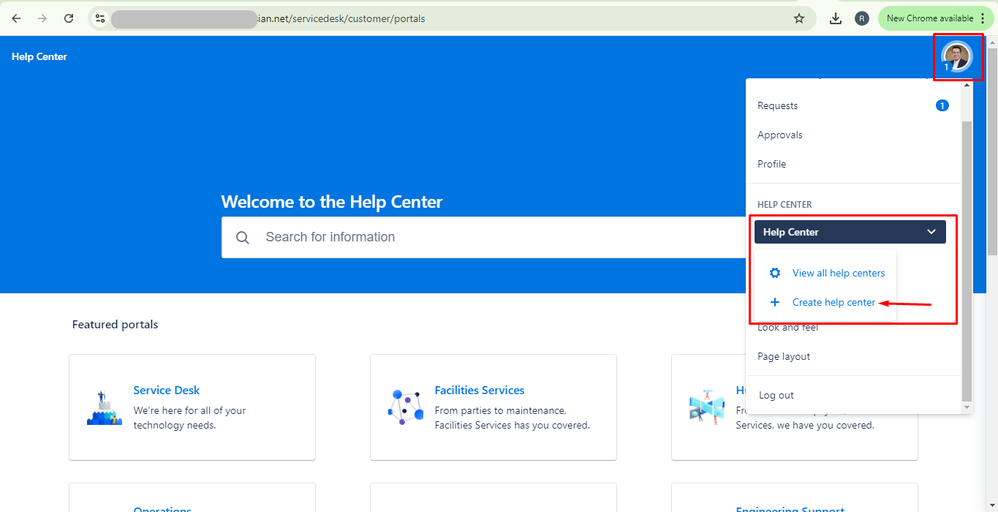Click the profile menu scroll down arrow

coord(967,406)
